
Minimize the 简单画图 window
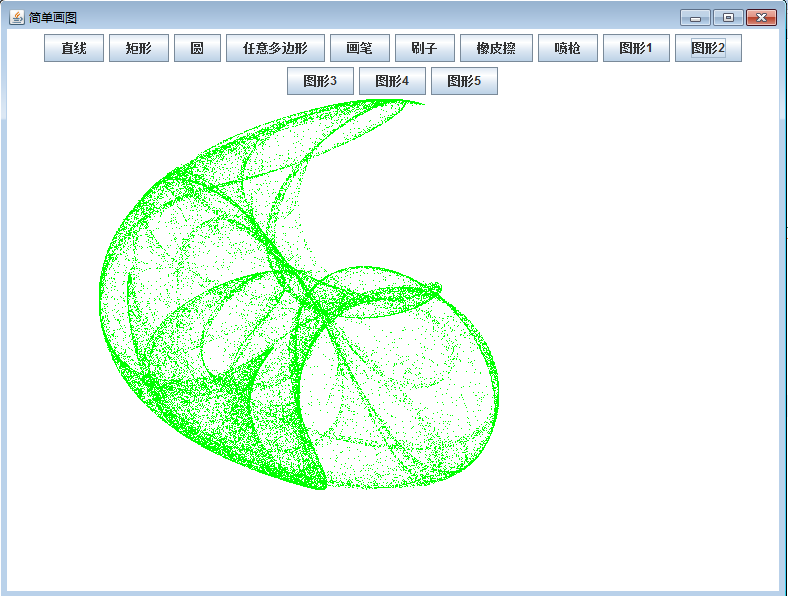(x=696, y=18)
